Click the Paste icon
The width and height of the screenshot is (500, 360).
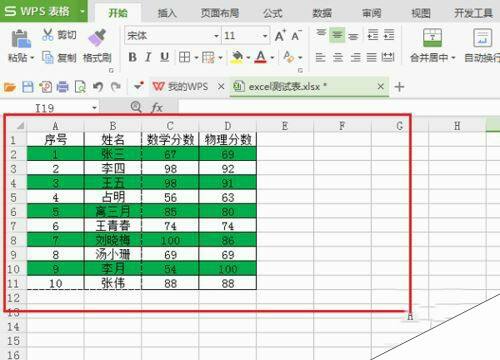click(x=21, y=39)
